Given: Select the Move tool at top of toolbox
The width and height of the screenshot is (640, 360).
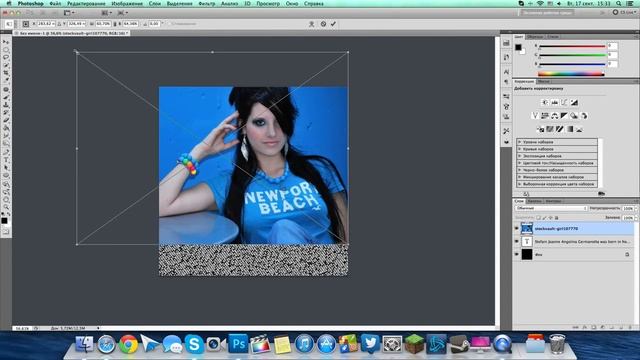Looking at the screenshot, I should (6, 42).
